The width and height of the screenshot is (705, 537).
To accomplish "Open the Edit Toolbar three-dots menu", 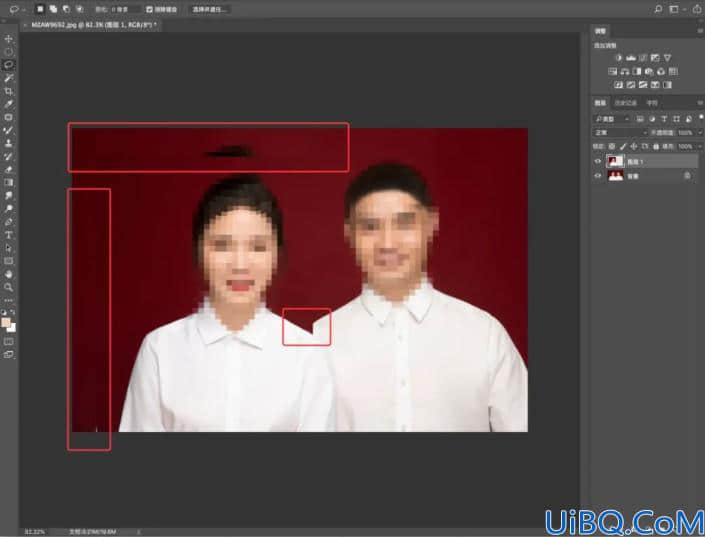I will (x=9, y=300).
